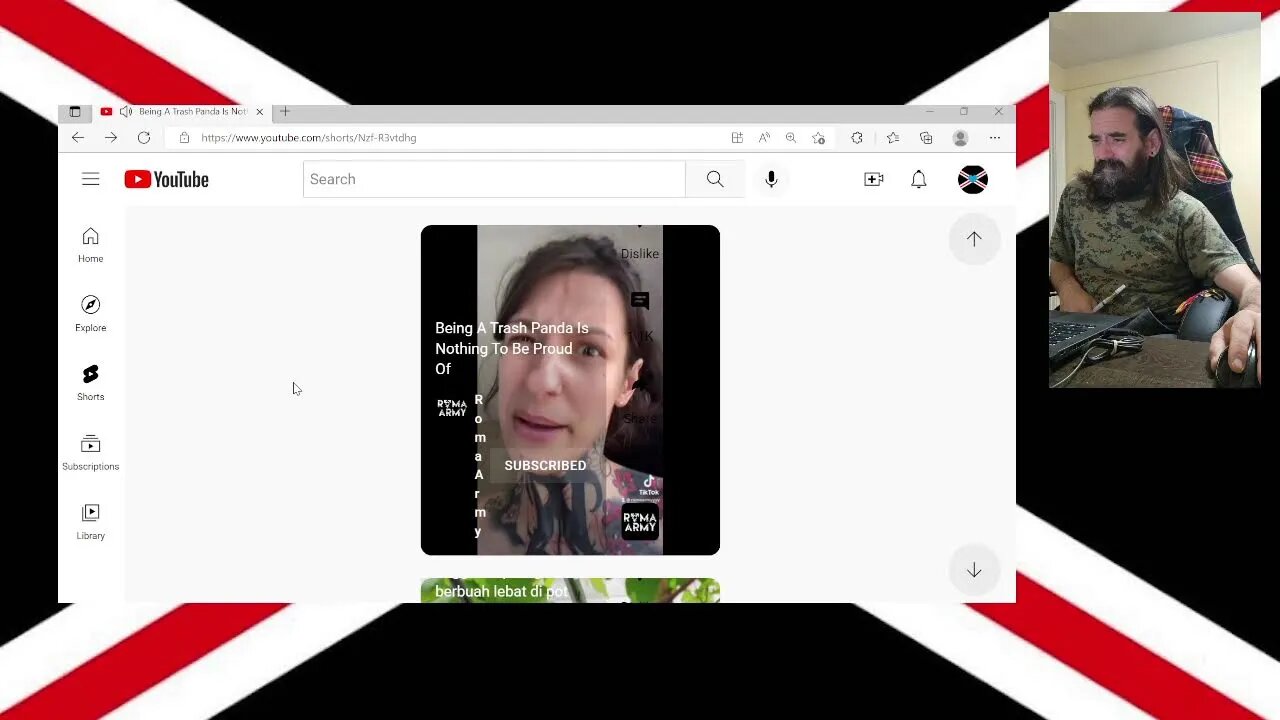Open the browser Settings and more menu
This screenshot has width=1280, height=720.
[x=995, y=138]
